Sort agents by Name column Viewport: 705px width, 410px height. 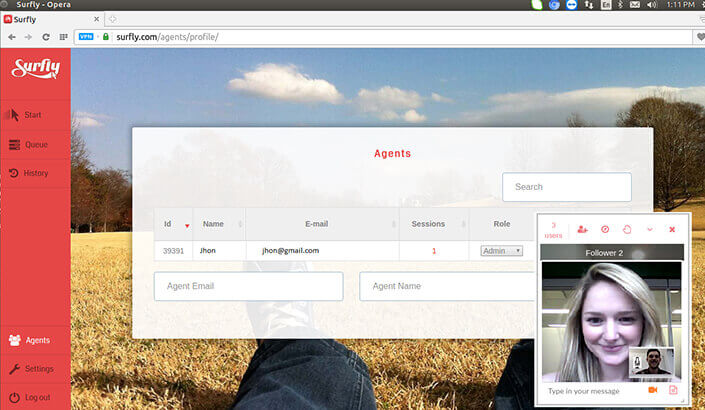click(x=219, y=224)
